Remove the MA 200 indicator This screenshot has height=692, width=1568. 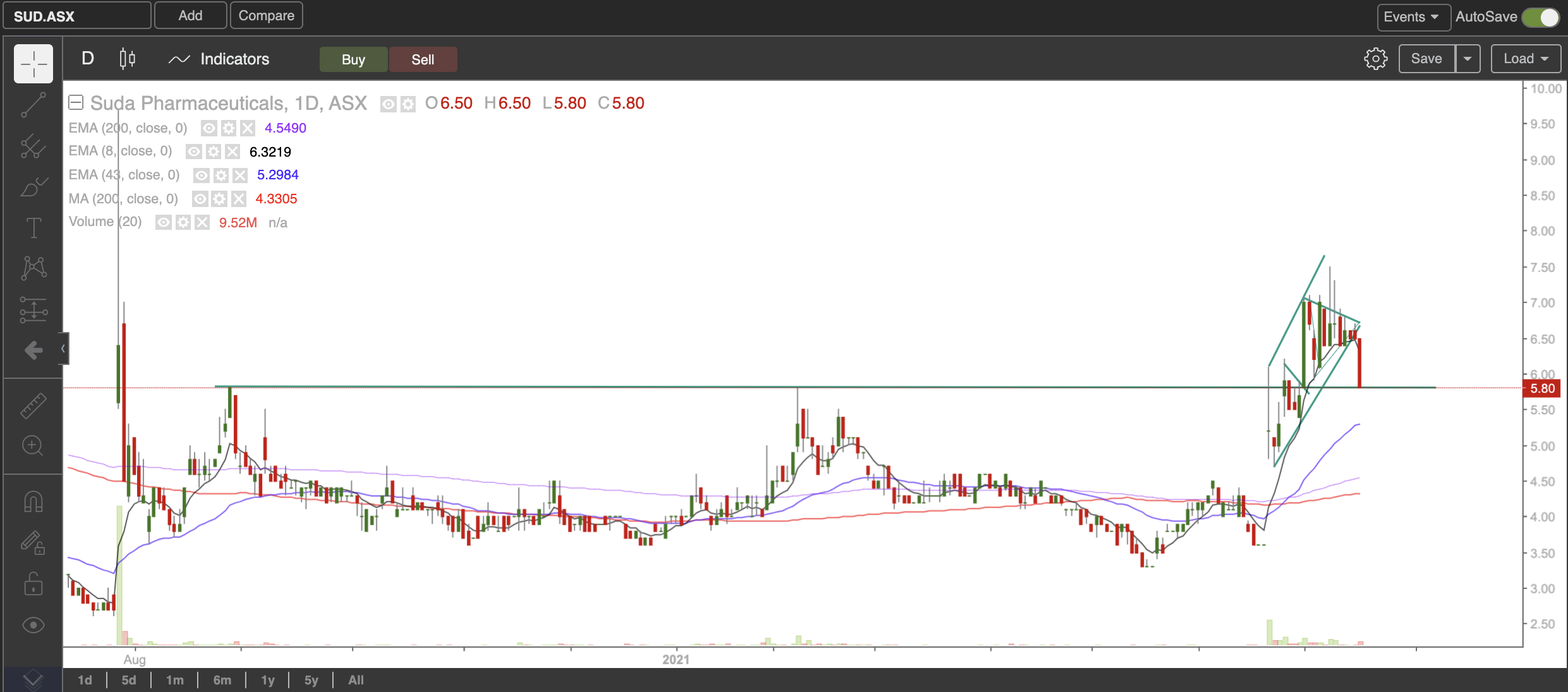click(x=238, y=199)
